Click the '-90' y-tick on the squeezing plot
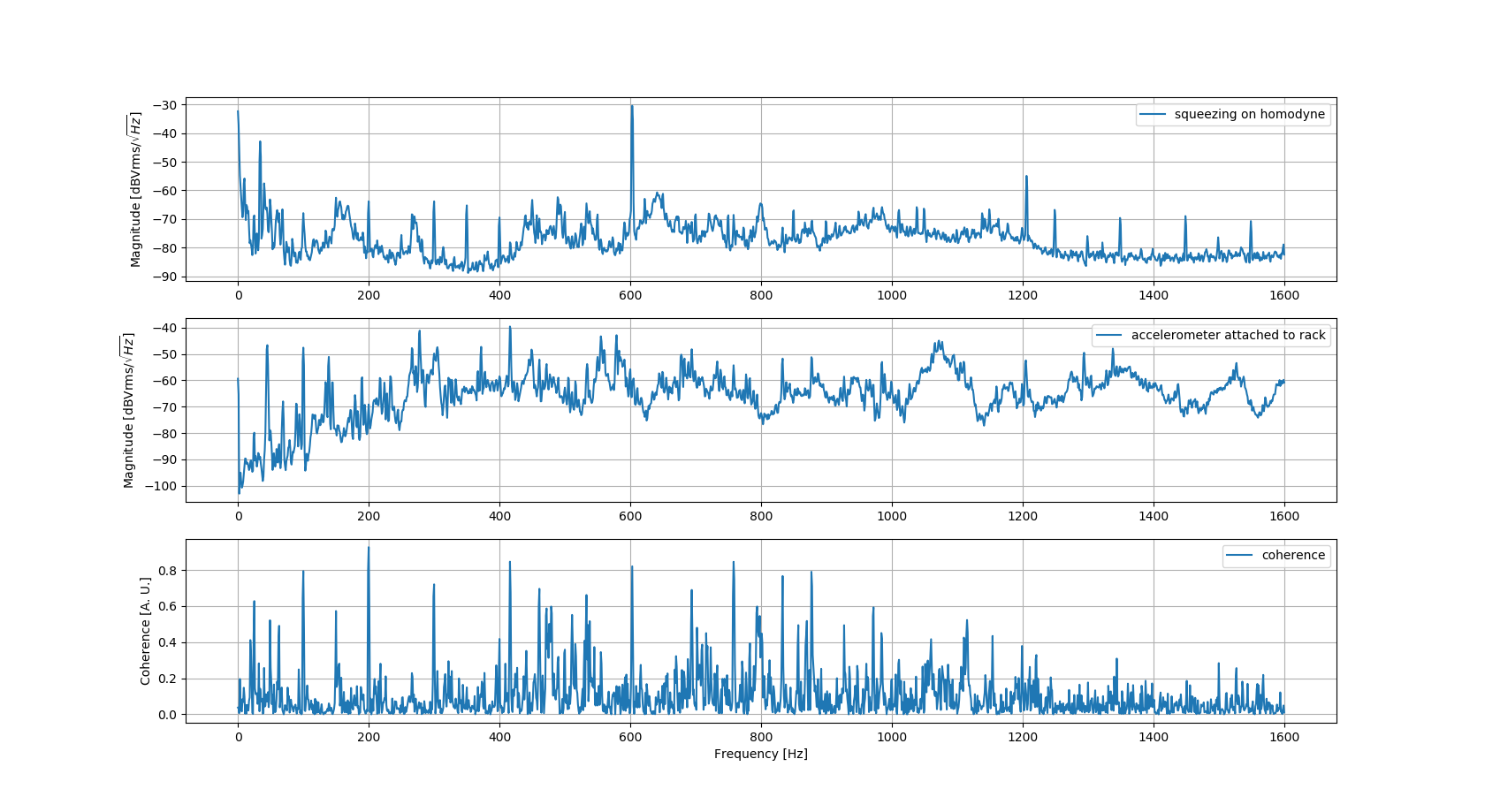 pos(165,277)
